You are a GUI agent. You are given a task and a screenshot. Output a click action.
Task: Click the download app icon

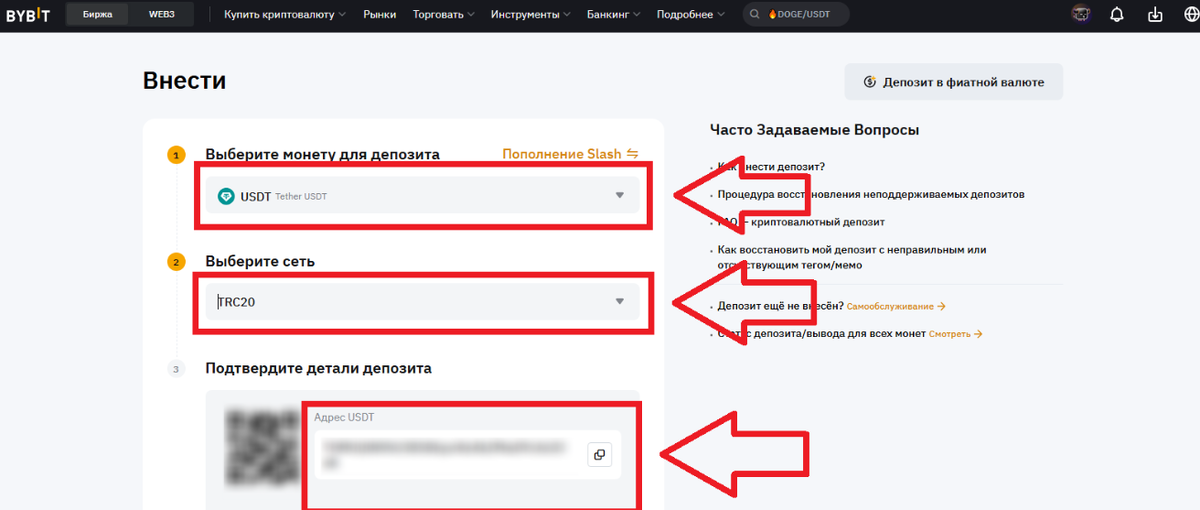tap(1156, 15)
